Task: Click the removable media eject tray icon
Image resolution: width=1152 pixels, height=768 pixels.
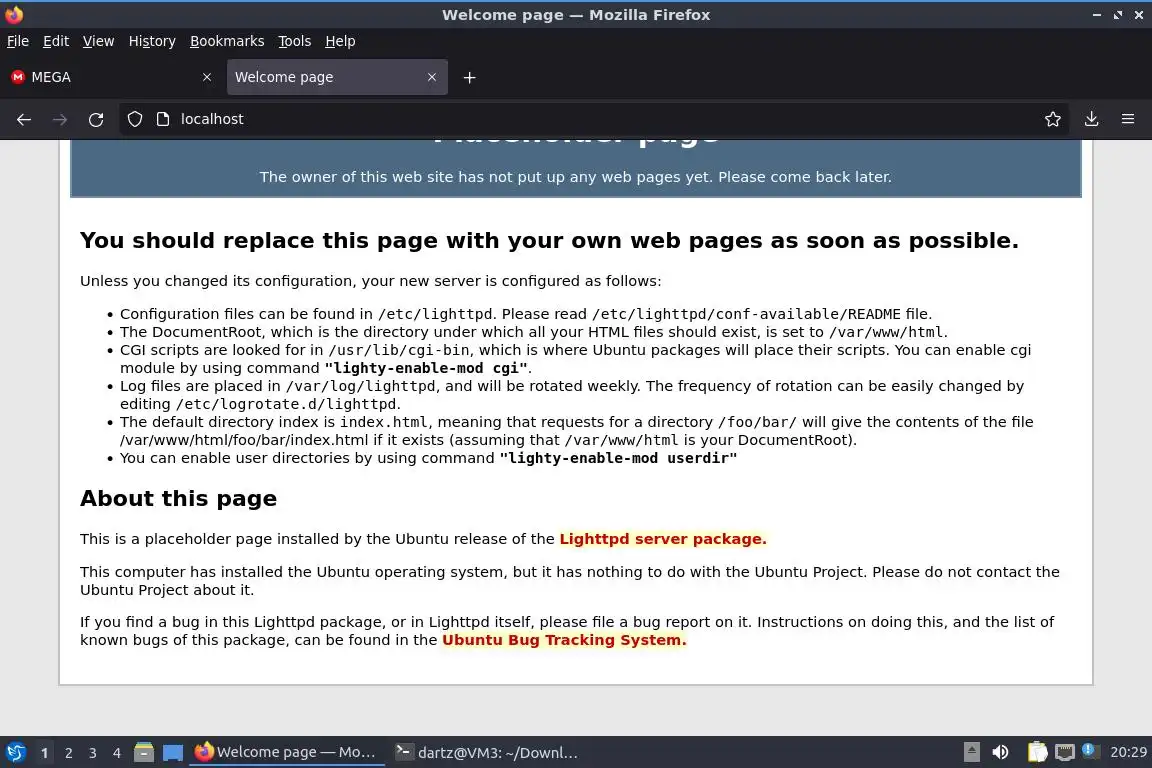Action: [971, 752]
